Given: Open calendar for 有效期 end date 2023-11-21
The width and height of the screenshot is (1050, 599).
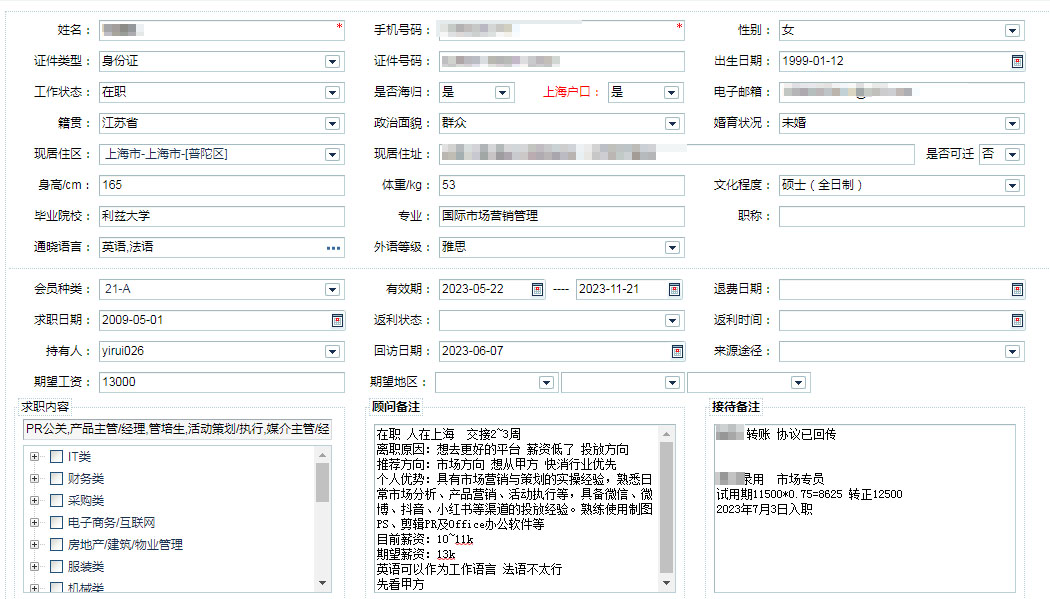Looking at the screenshot, I should tap(674, 290).
